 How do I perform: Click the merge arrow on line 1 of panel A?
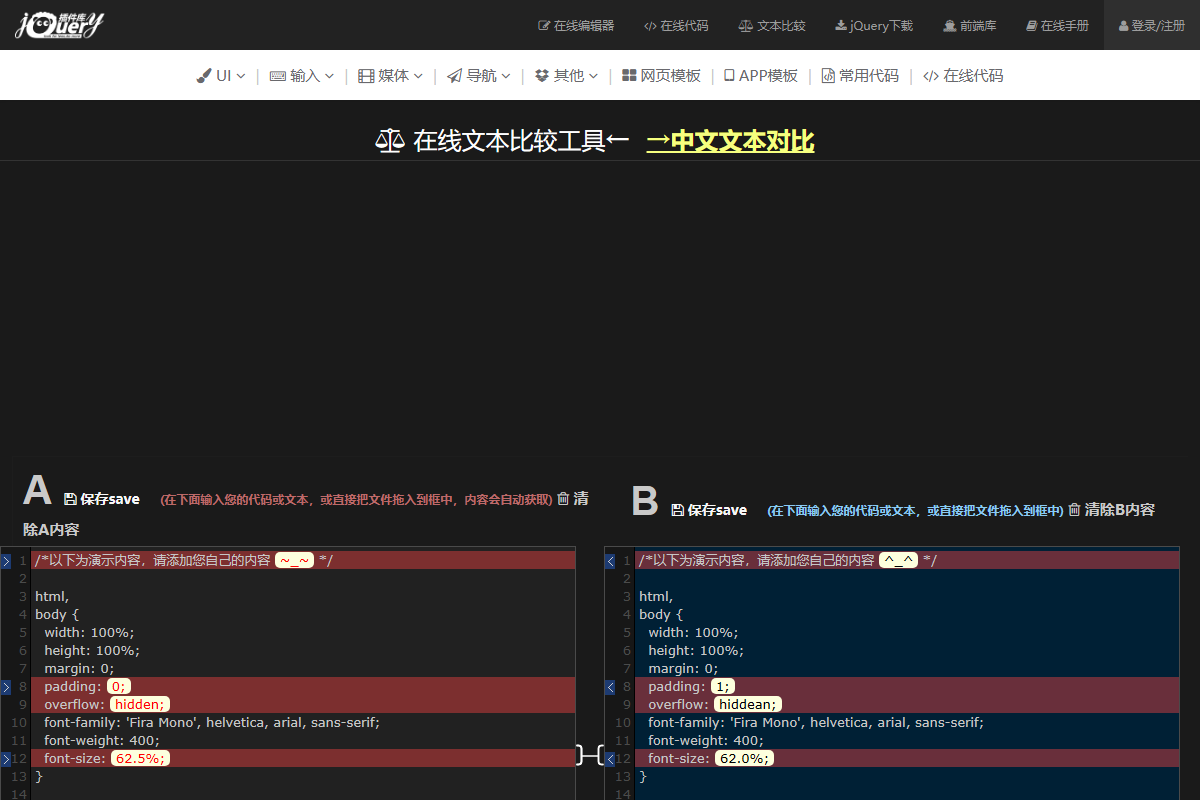click(x=6, y=560)
